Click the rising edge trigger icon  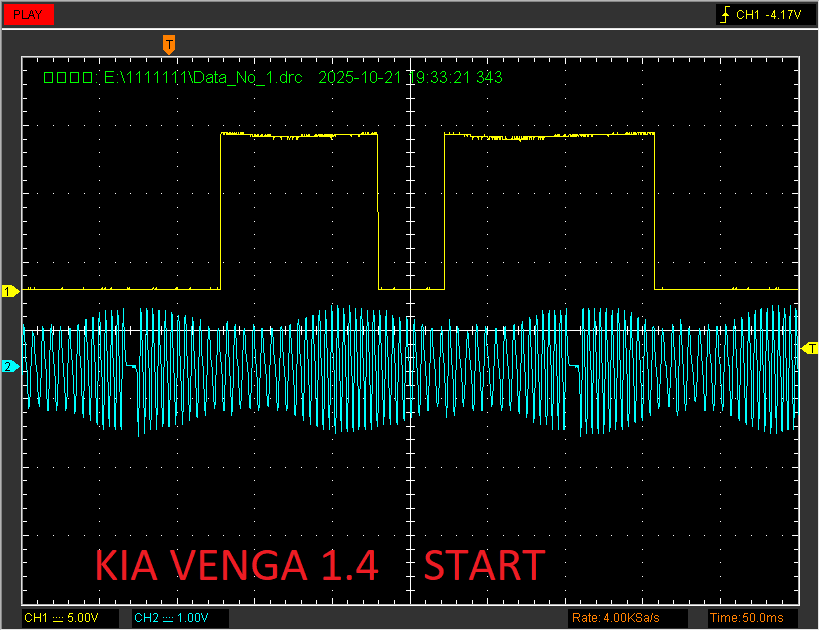click(725, 15)
